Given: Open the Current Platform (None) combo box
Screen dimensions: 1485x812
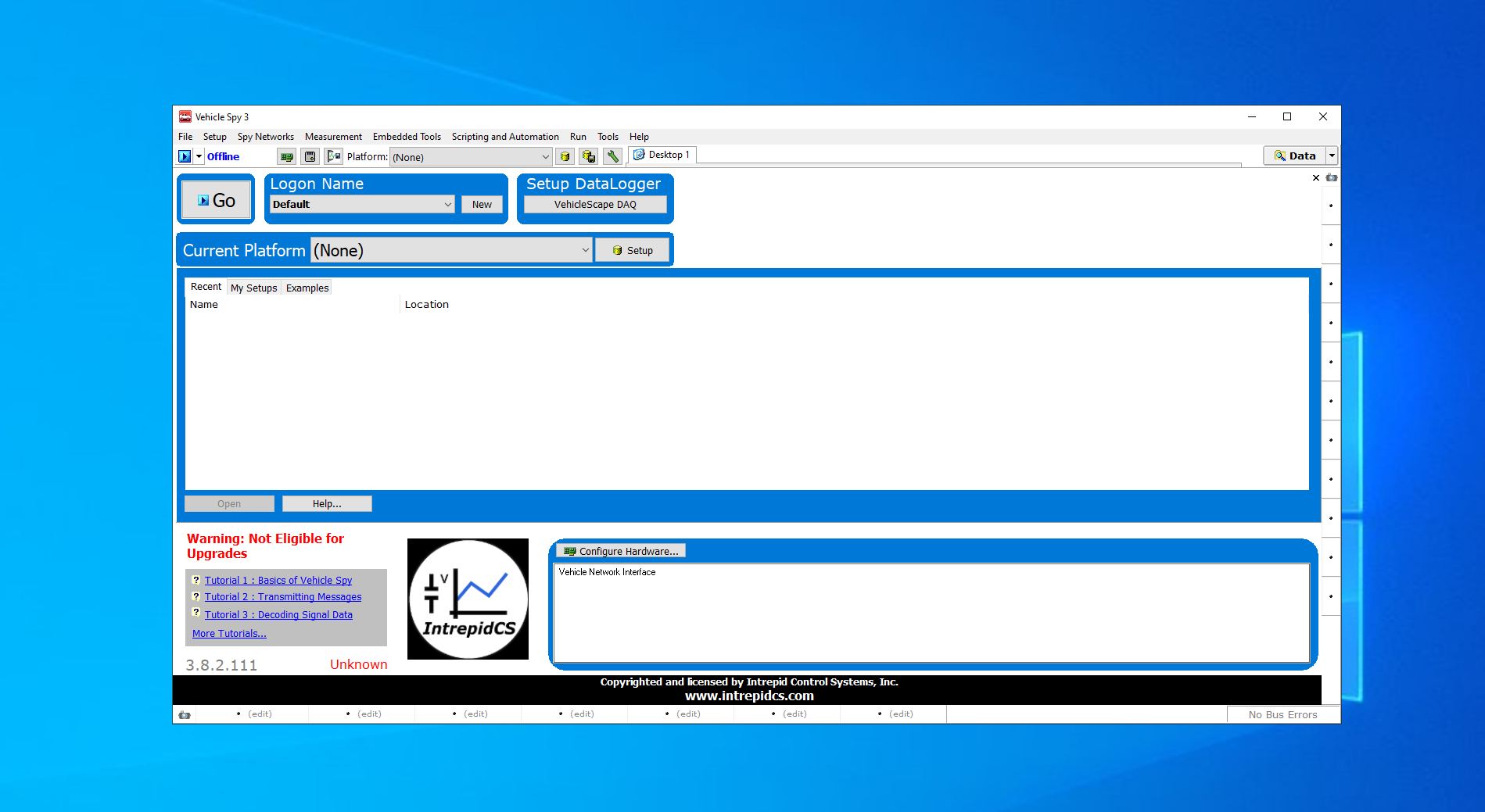Looking at the screenshot, I should [x=586, y=250].
